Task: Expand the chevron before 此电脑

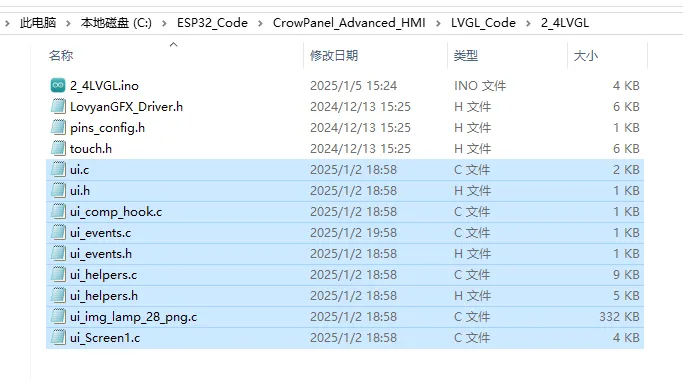Action: 7,23
